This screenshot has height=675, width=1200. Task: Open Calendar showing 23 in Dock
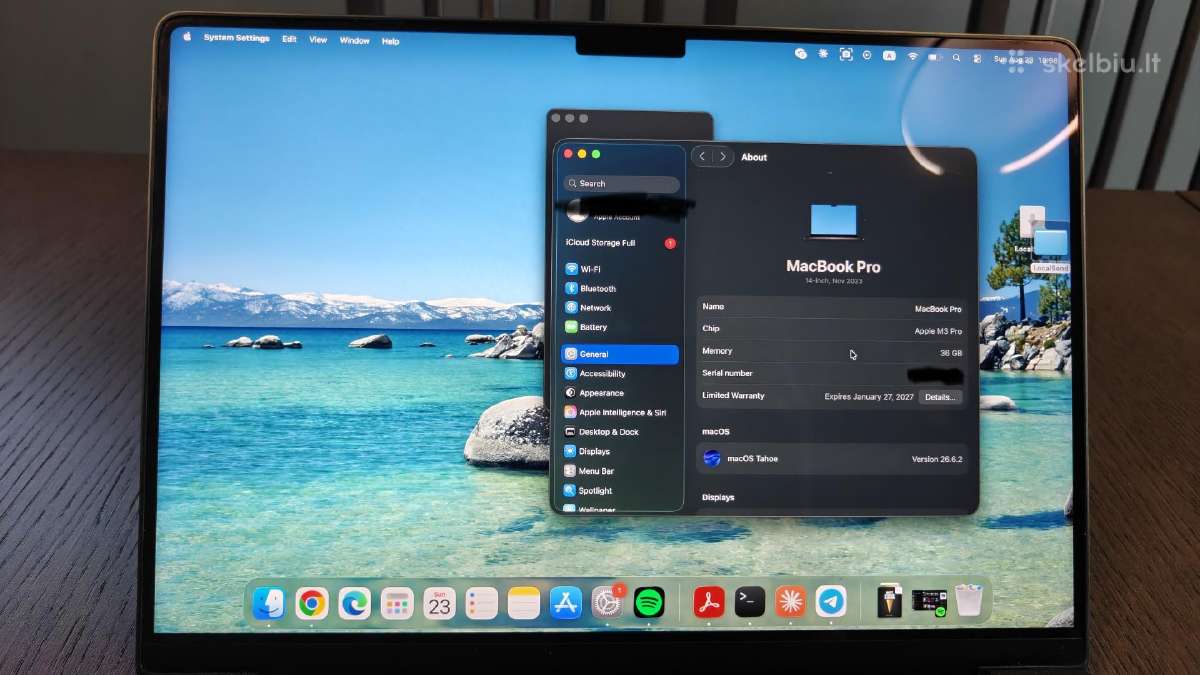(x=439, y=603)
